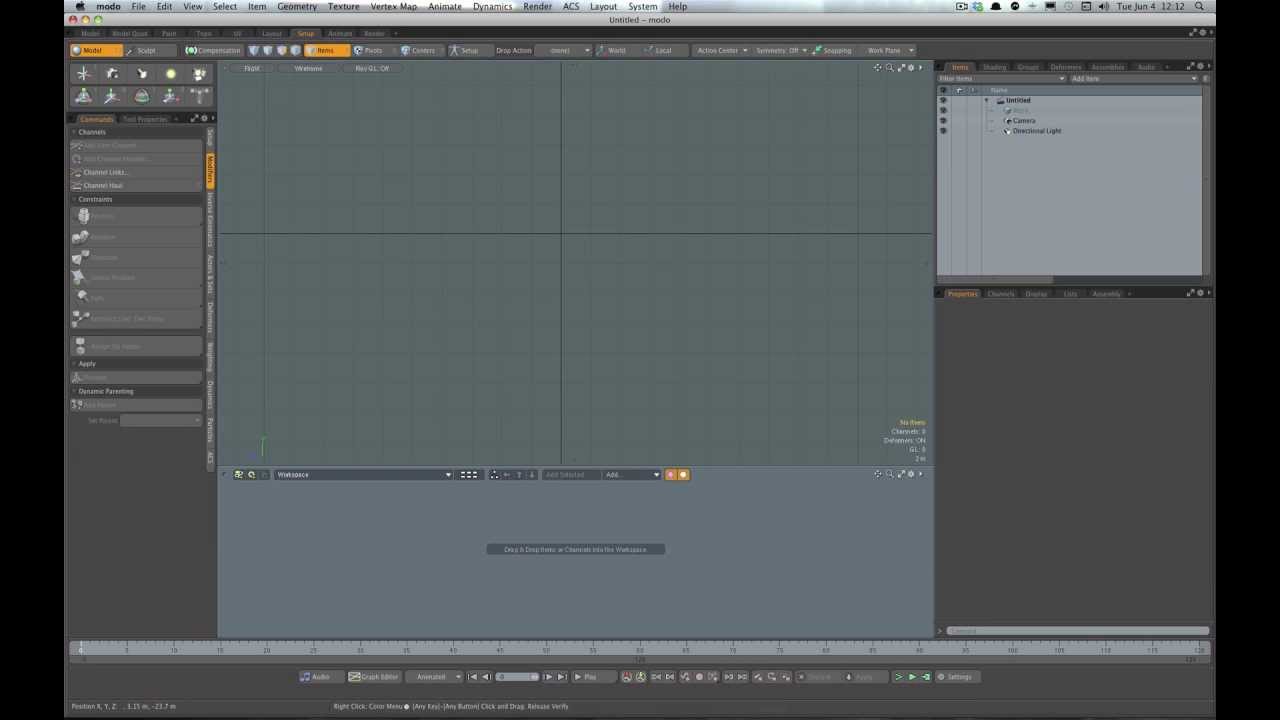Click the Items list horizontal scrollbar
1280x720 pixels.
pyautogui.click(x=995, y=279)
